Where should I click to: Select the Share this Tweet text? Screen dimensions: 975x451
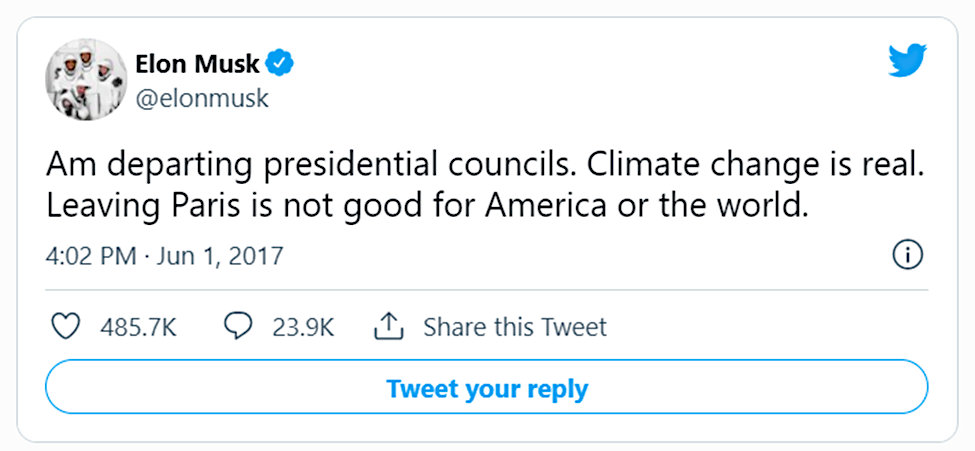coord(515,327)
